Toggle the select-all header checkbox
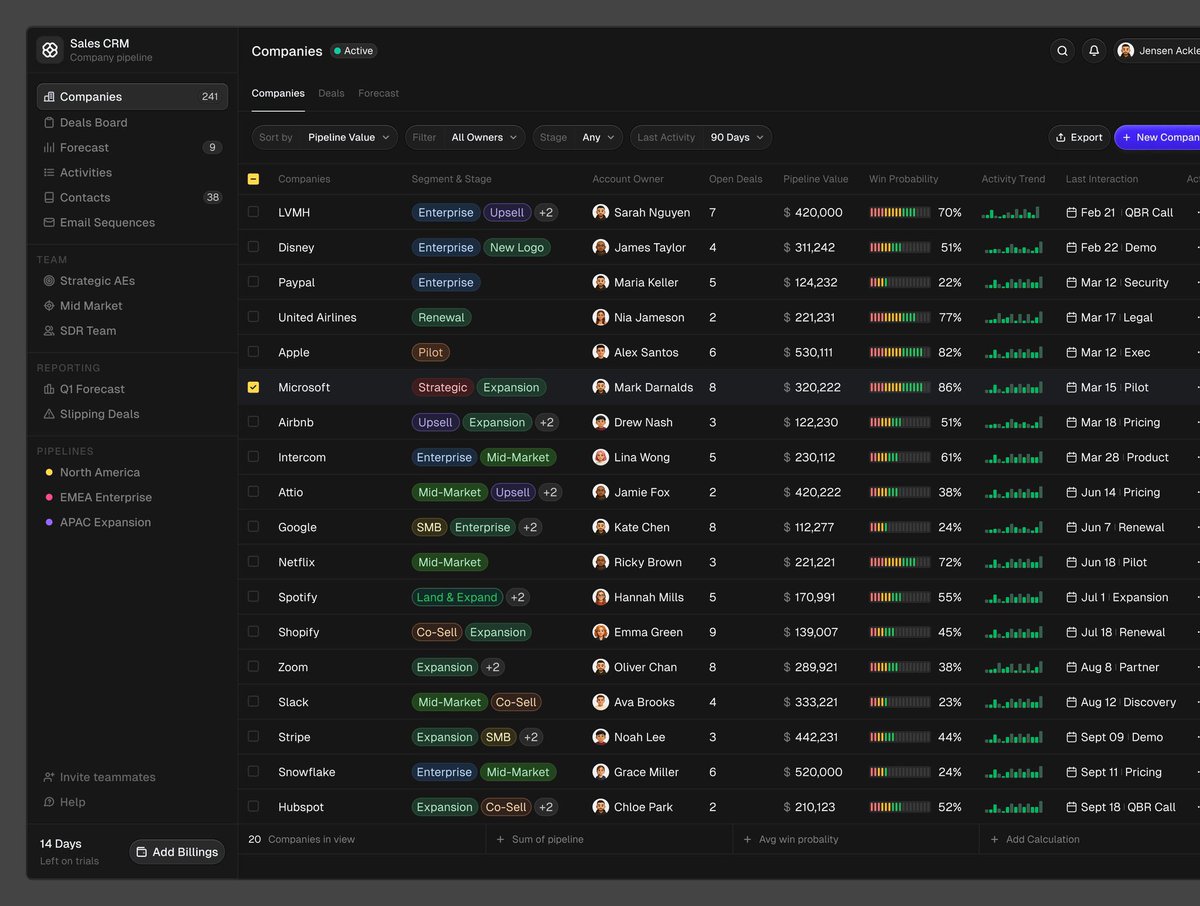The width and height of the screenshot is (1200, 906). tap(253, 179)
